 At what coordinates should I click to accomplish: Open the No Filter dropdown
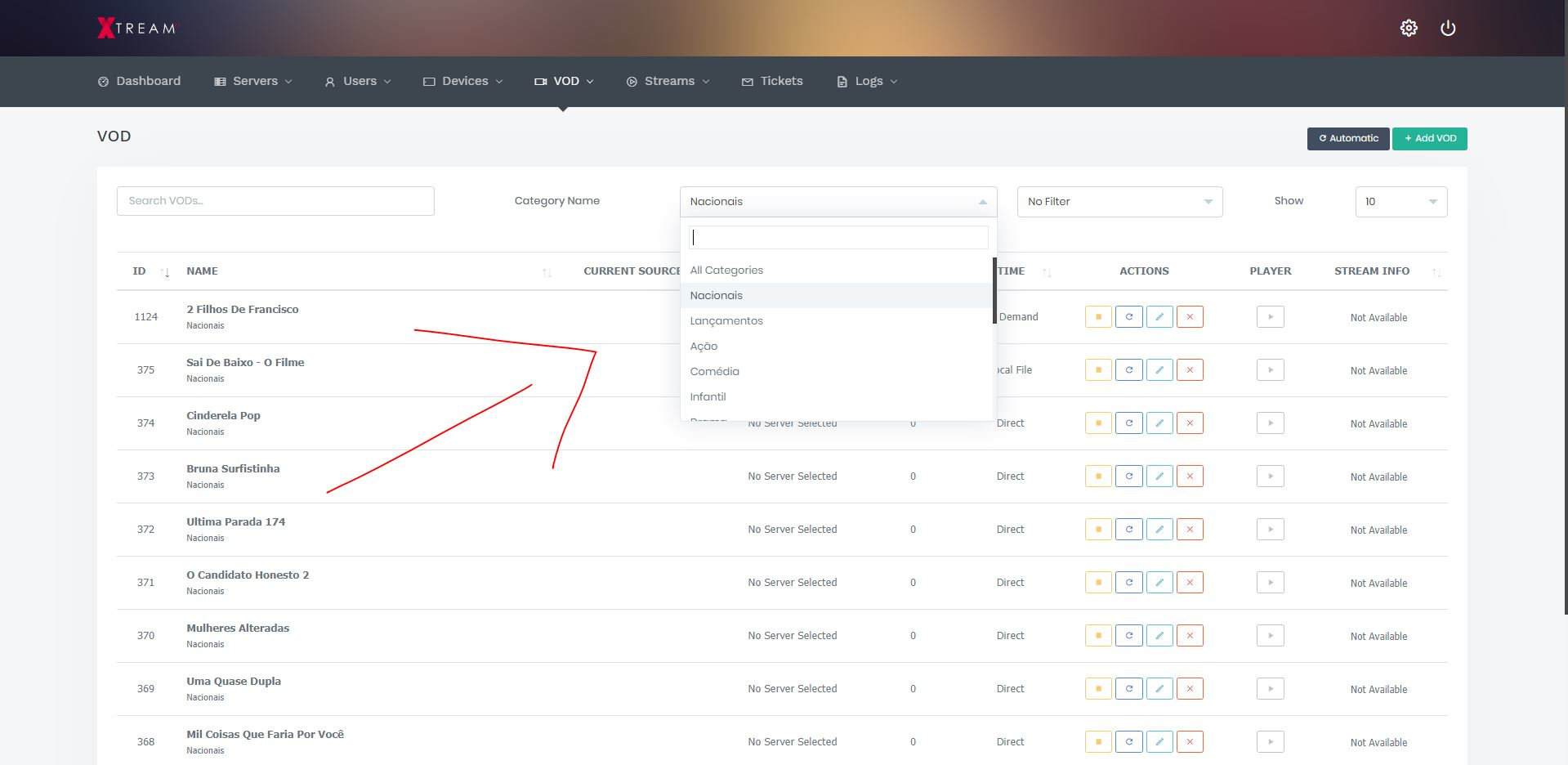click(x=1119, y=202)
